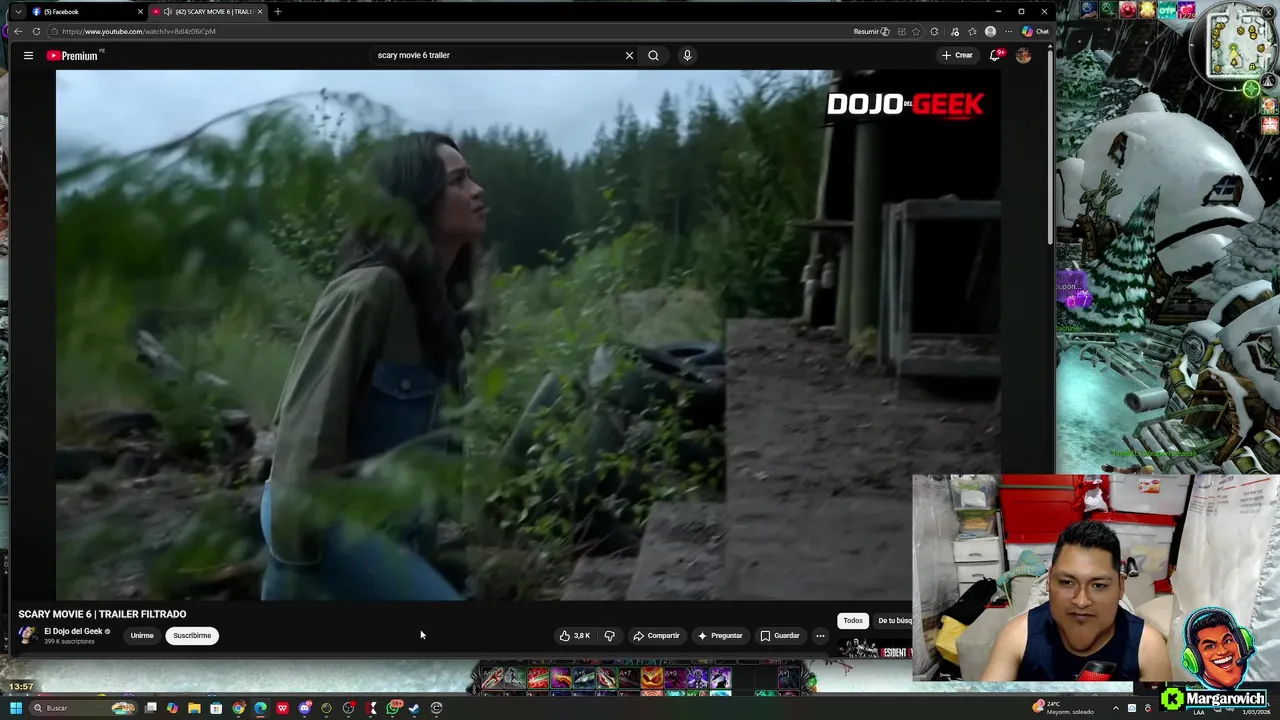Open Google Chrome from the taskbar
The image size is (1280, 720).
coord(238,708)
